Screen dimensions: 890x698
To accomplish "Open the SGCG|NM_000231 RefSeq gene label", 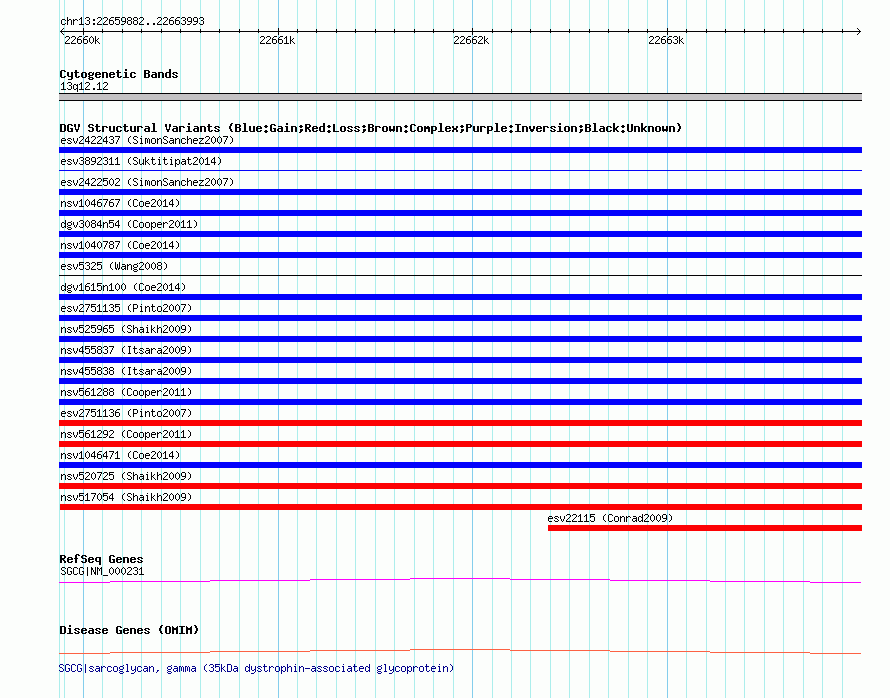I will pyautogui.click(x=102, y=571).
